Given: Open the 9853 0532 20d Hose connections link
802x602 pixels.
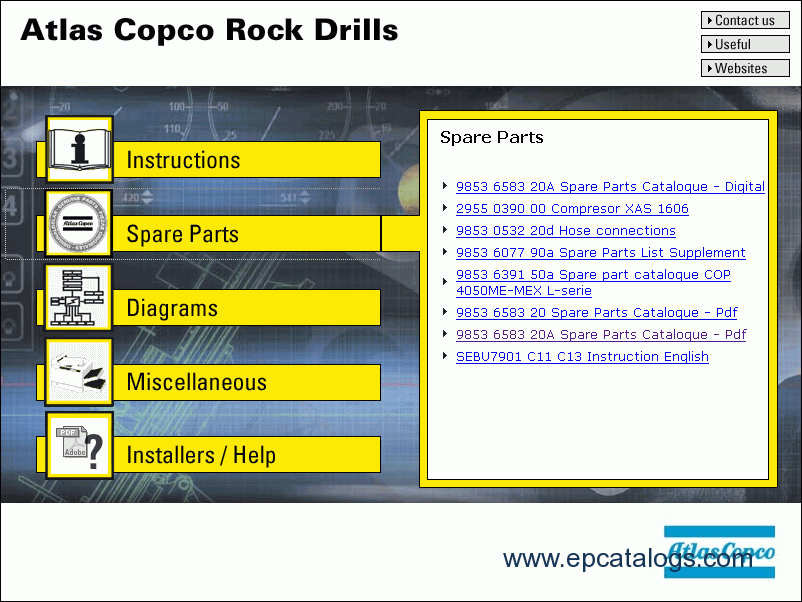Looking at the screenshot, I should (x=565, y=231).
